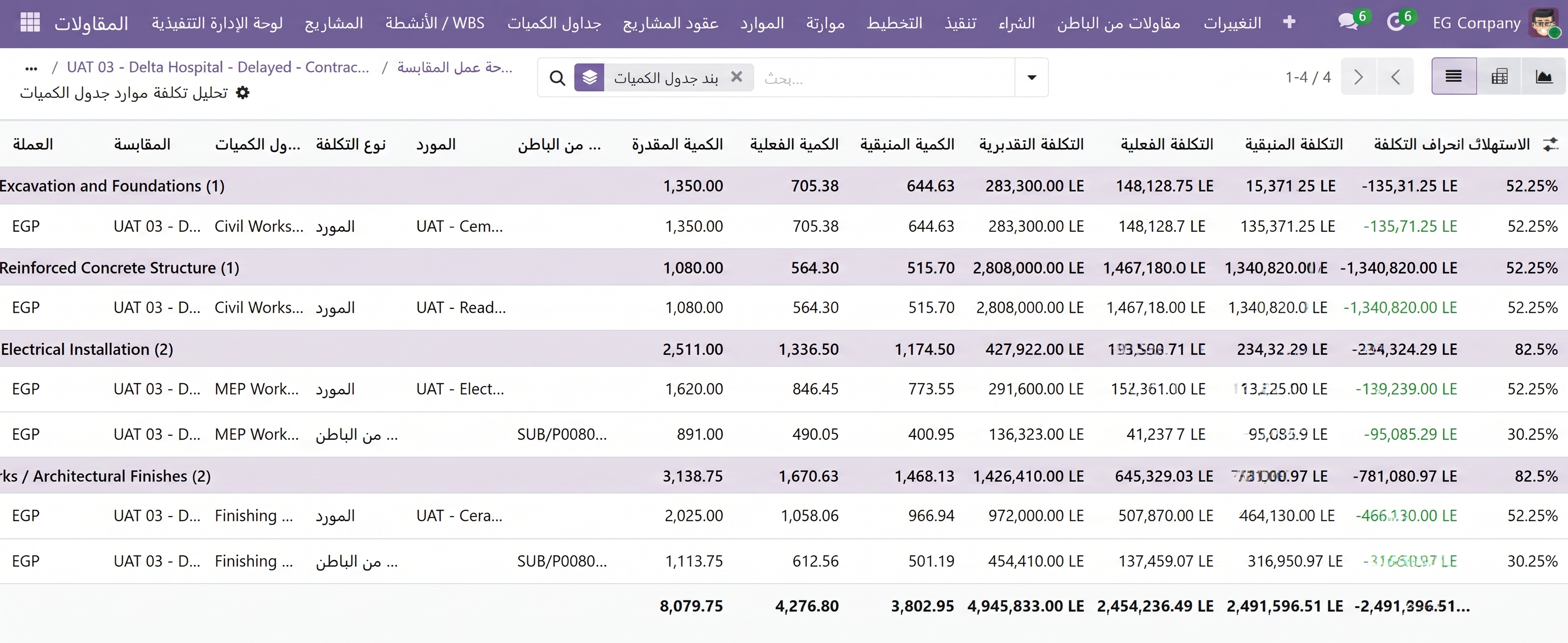
Task: Open the optional columns adjust icon
Action: 1550,144
